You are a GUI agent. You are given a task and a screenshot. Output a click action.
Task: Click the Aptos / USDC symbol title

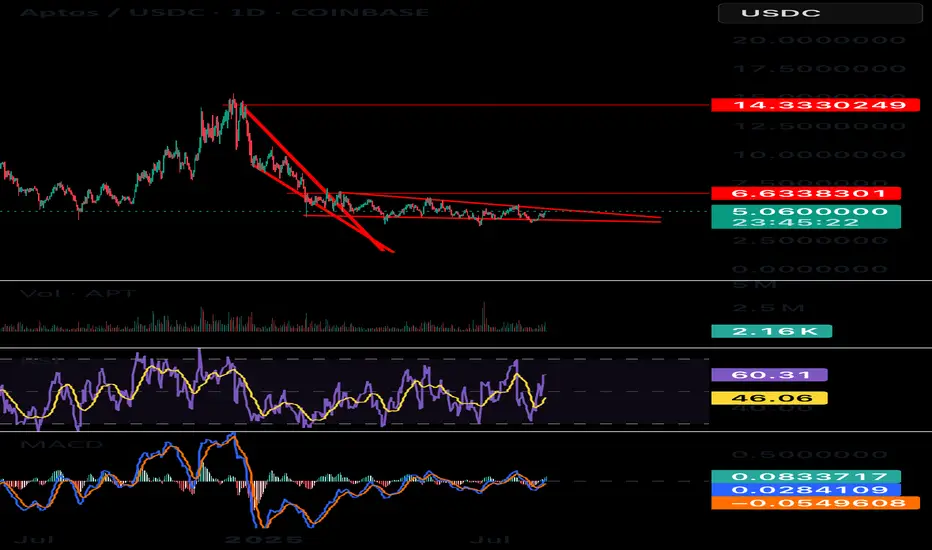coord(111,12)
